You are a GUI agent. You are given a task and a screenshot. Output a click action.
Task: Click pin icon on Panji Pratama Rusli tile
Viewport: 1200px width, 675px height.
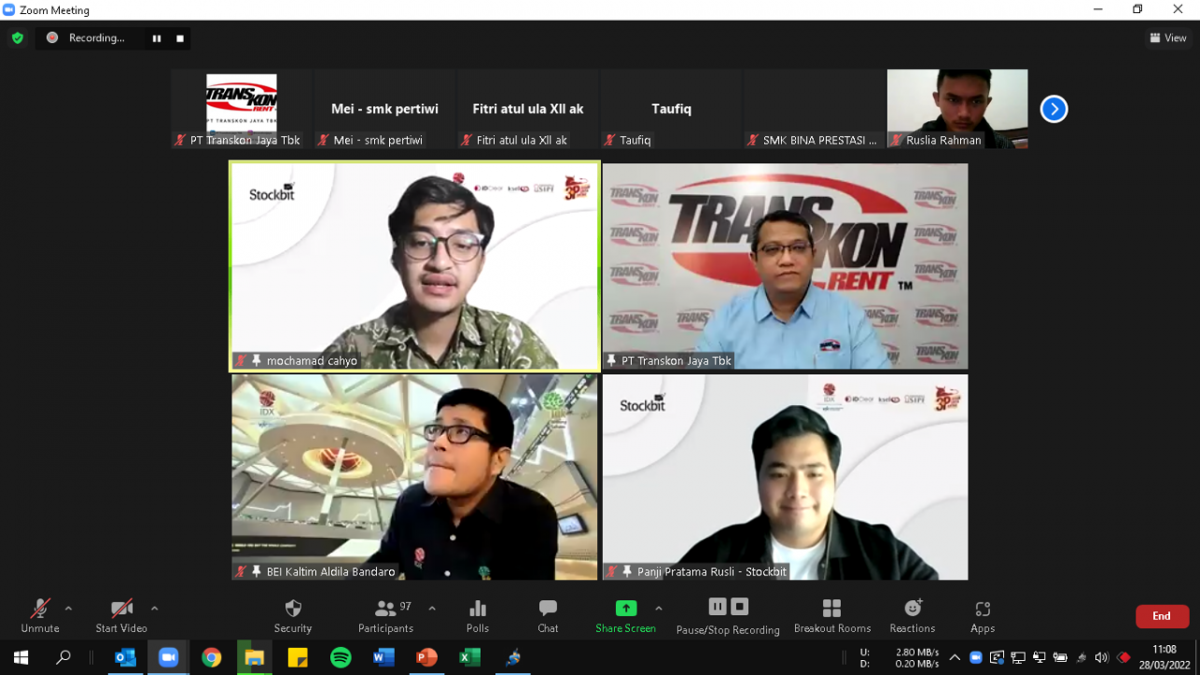point(627,572)
